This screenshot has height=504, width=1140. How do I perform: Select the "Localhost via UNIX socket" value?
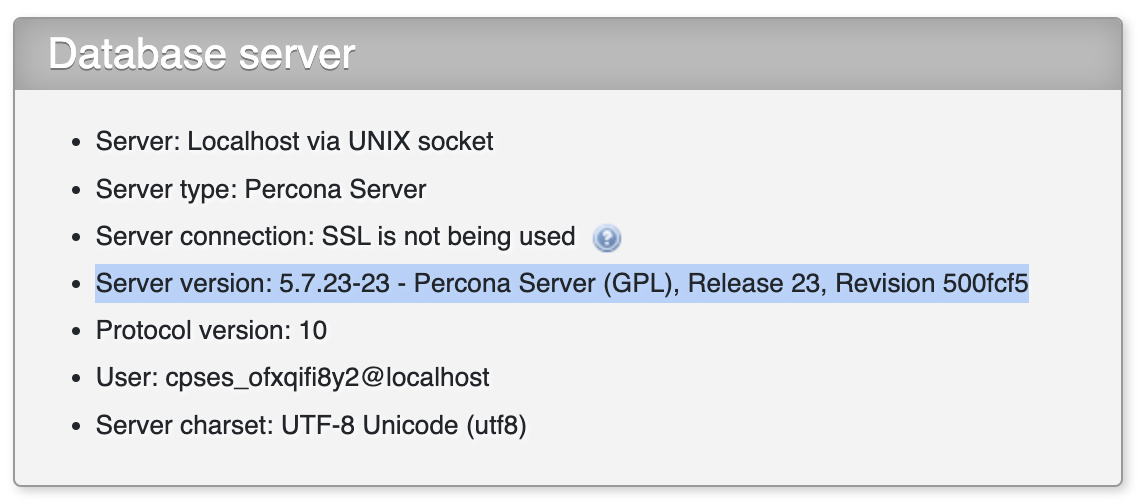pyautogui.click(x=341, y=141)
